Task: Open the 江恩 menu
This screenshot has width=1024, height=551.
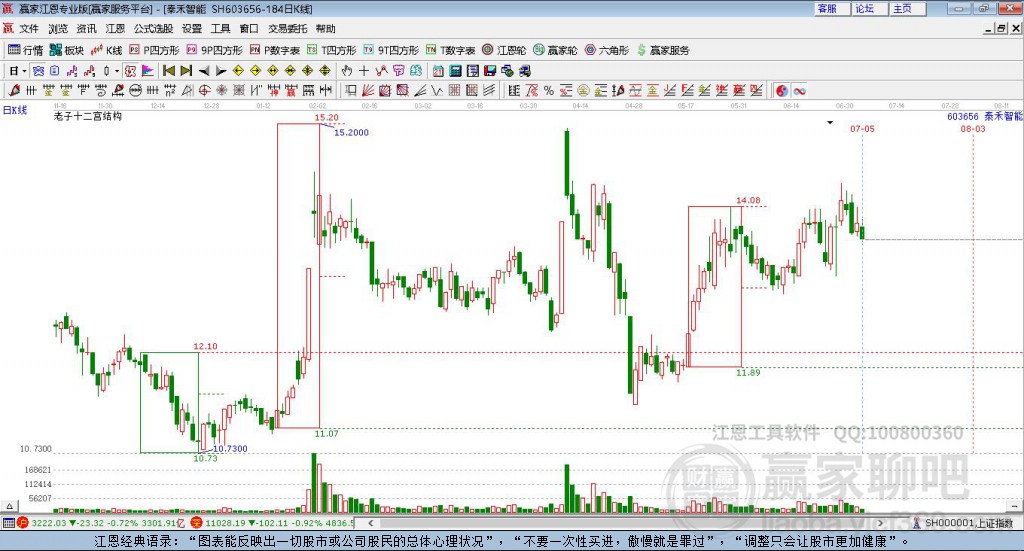Action: coord(115,29)
